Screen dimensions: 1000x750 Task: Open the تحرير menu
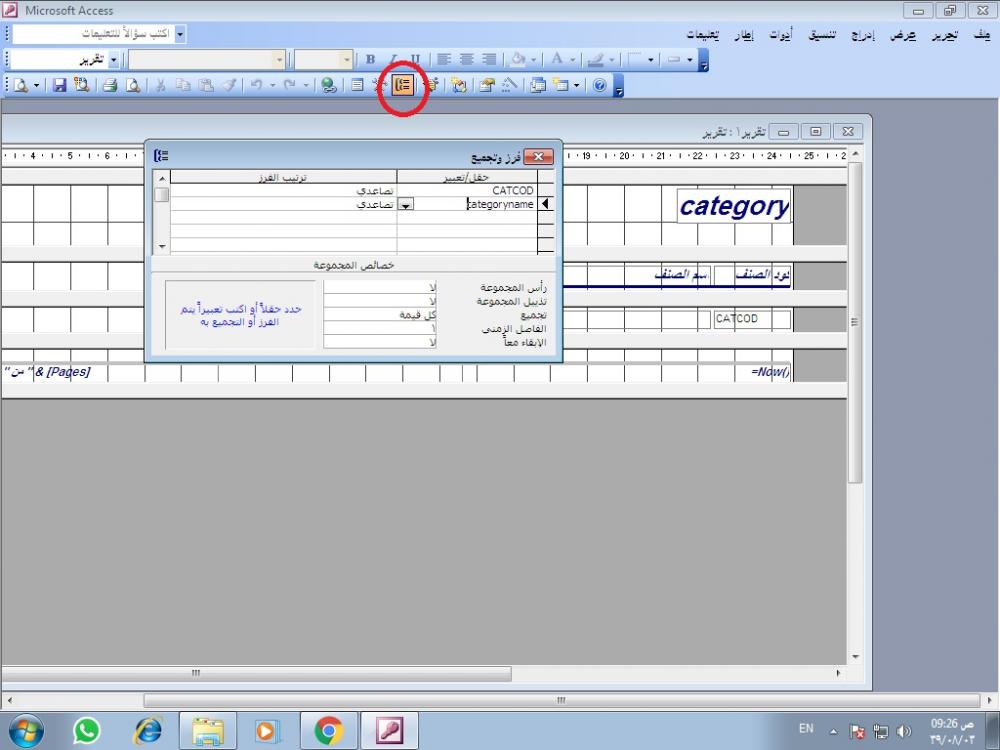[945, 34]
